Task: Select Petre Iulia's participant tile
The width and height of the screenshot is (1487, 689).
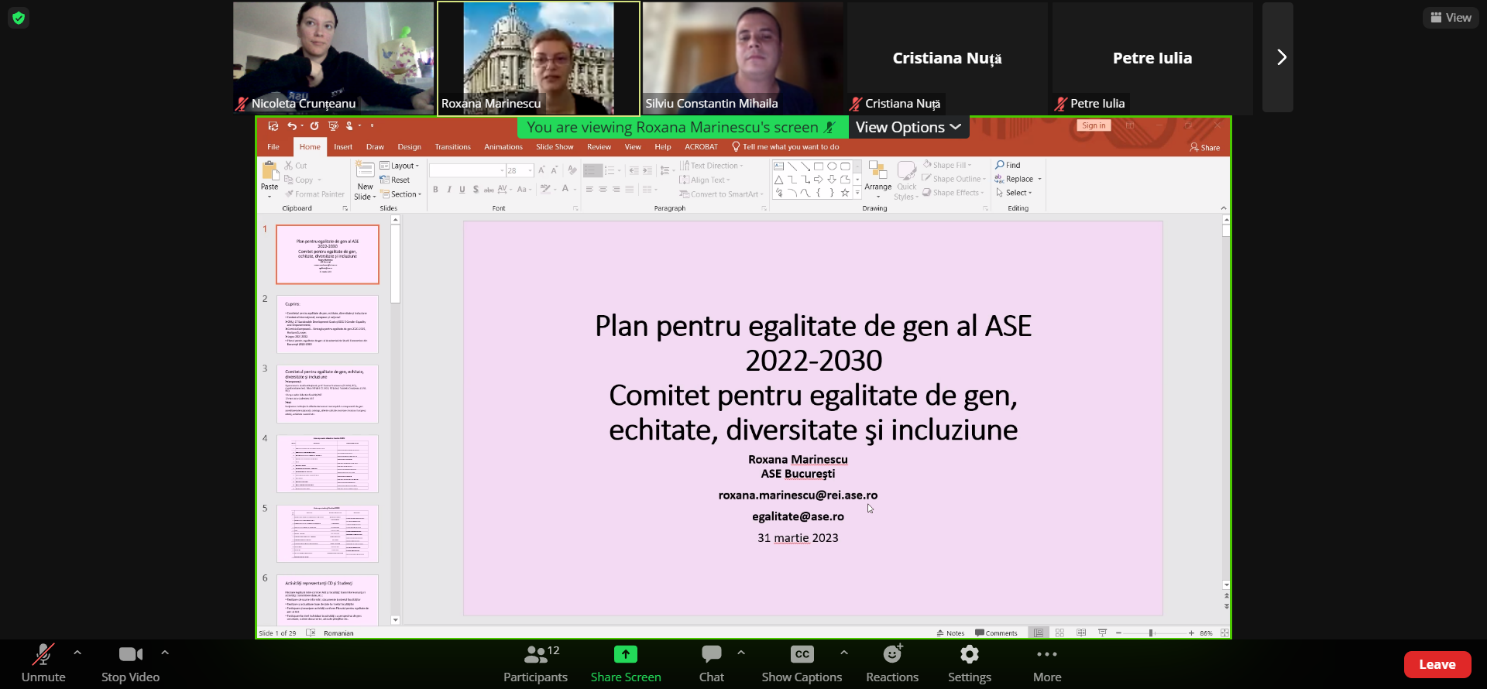Action: tap(1152, 57)
